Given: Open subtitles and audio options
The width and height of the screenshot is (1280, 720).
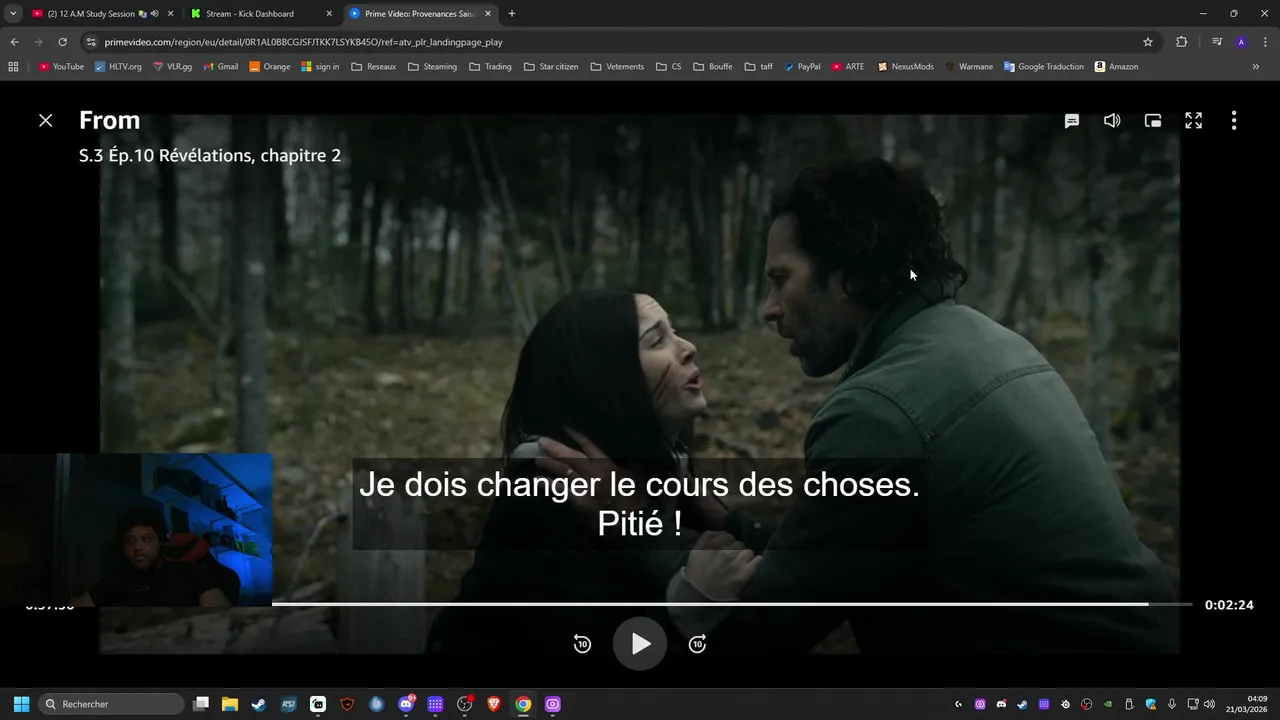Looking at the screenshot, I should coord(1071,120).
